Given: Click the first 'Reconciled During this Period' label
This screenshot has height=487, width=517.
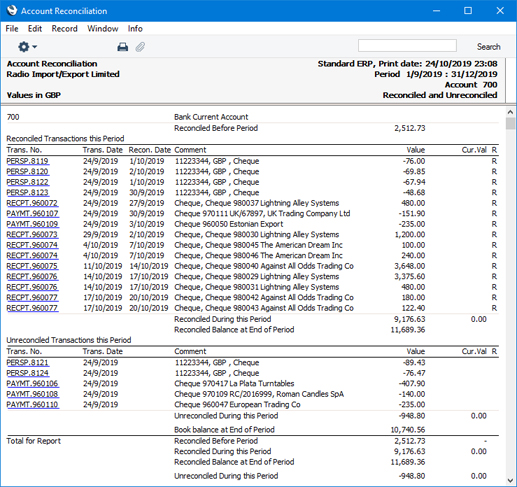Looking at the screenshot, I should tap(222, 319).
